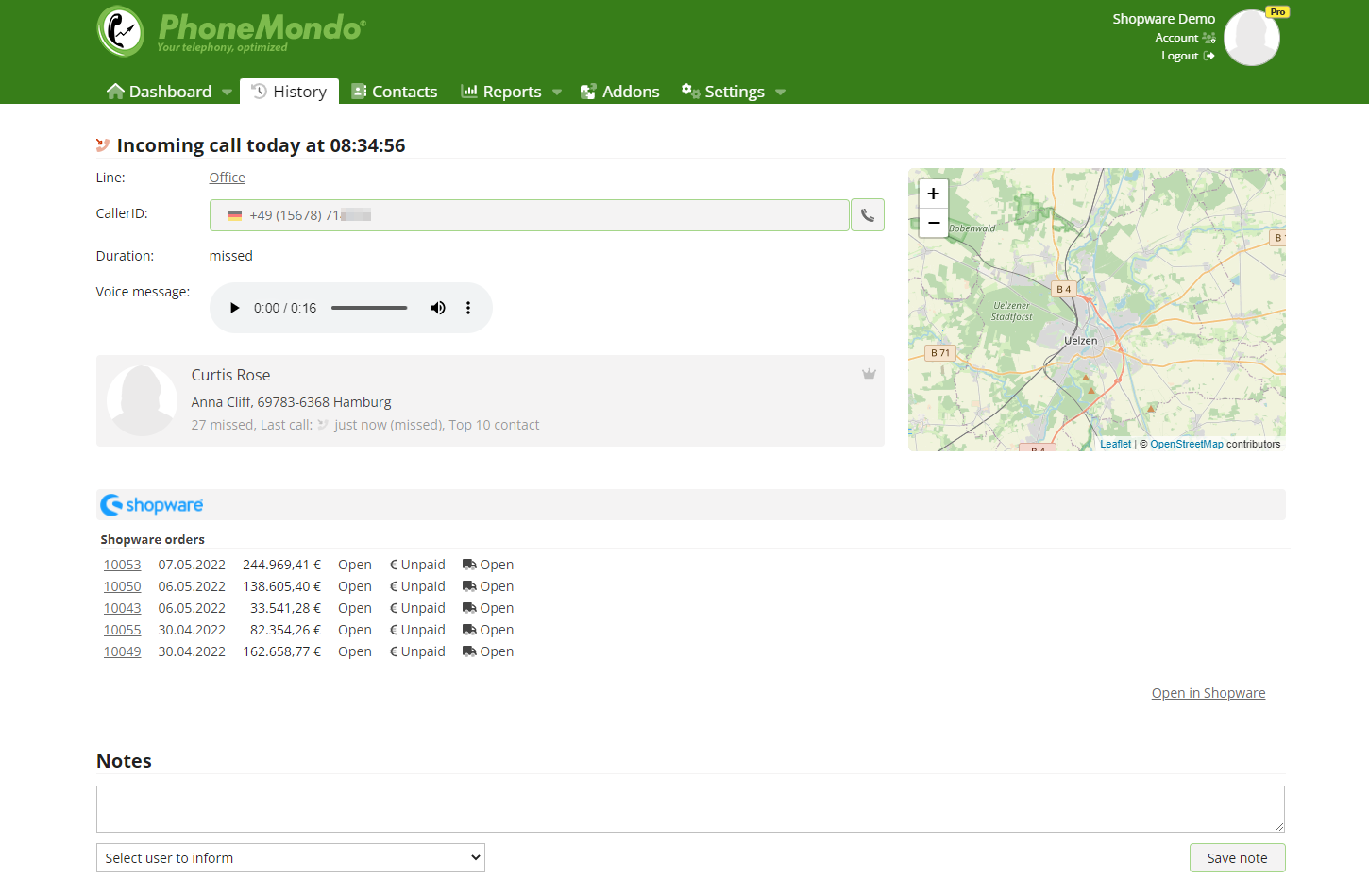Image resolution: width=1369 pixels, height=896 pixels.
Task: Zoom out on the map
Action: tap(934, 223)
